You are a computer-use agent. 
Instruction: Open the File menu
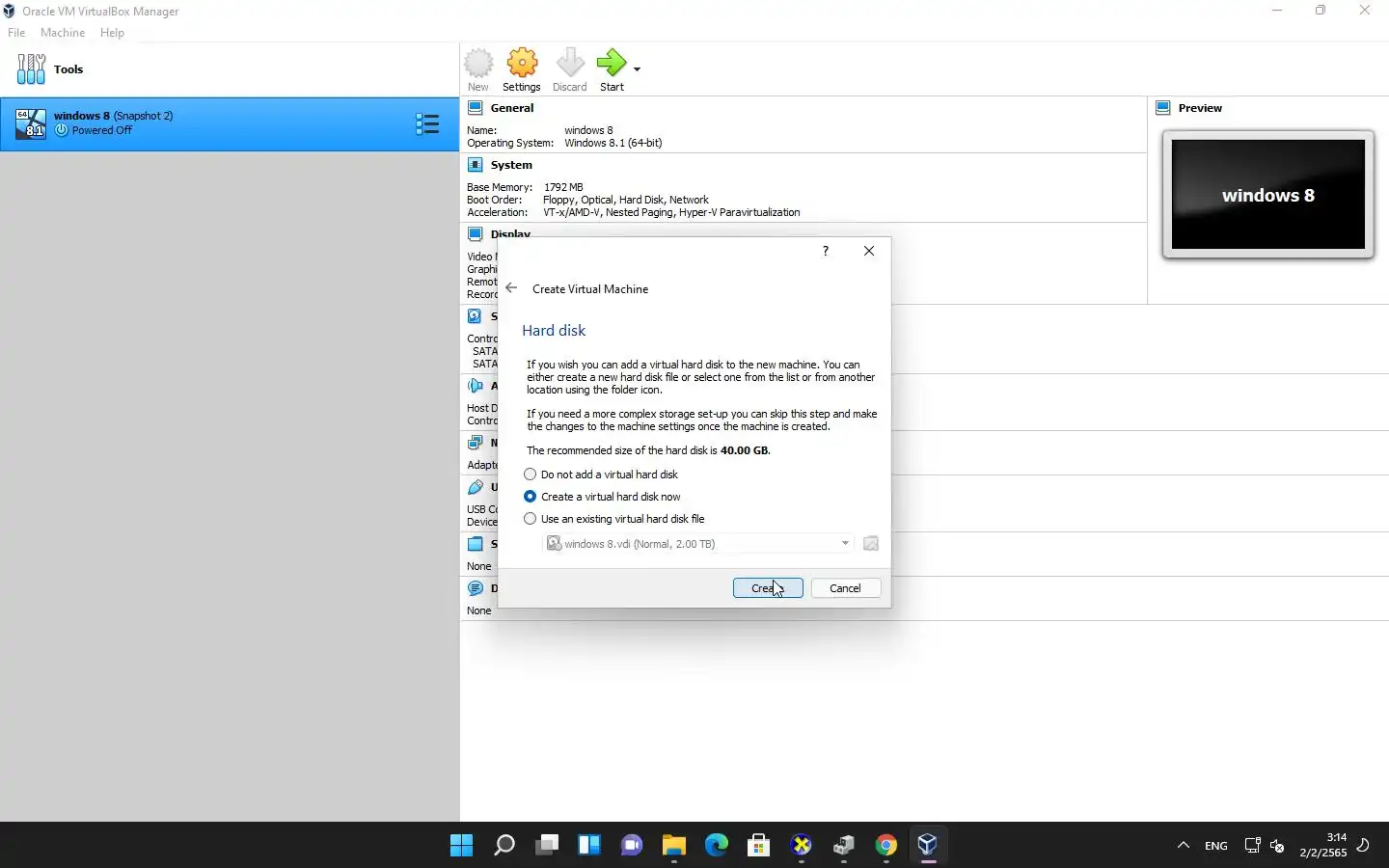pos(16,33)
